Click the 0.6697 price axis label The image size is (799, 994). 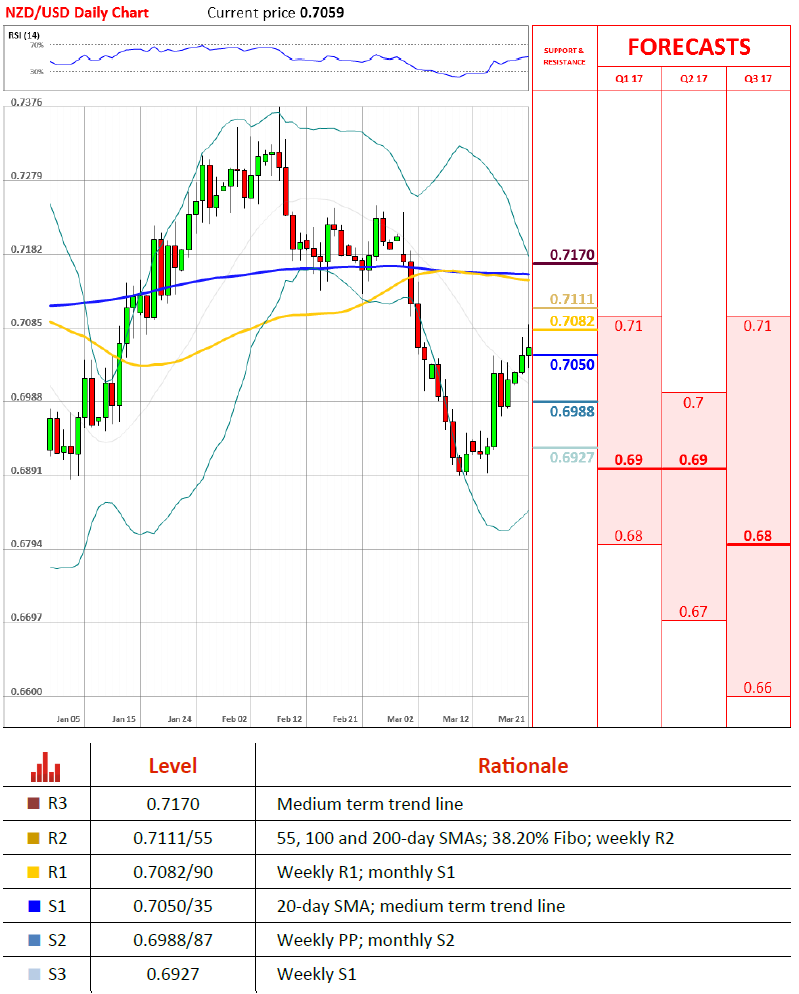[x=27, y=617]
